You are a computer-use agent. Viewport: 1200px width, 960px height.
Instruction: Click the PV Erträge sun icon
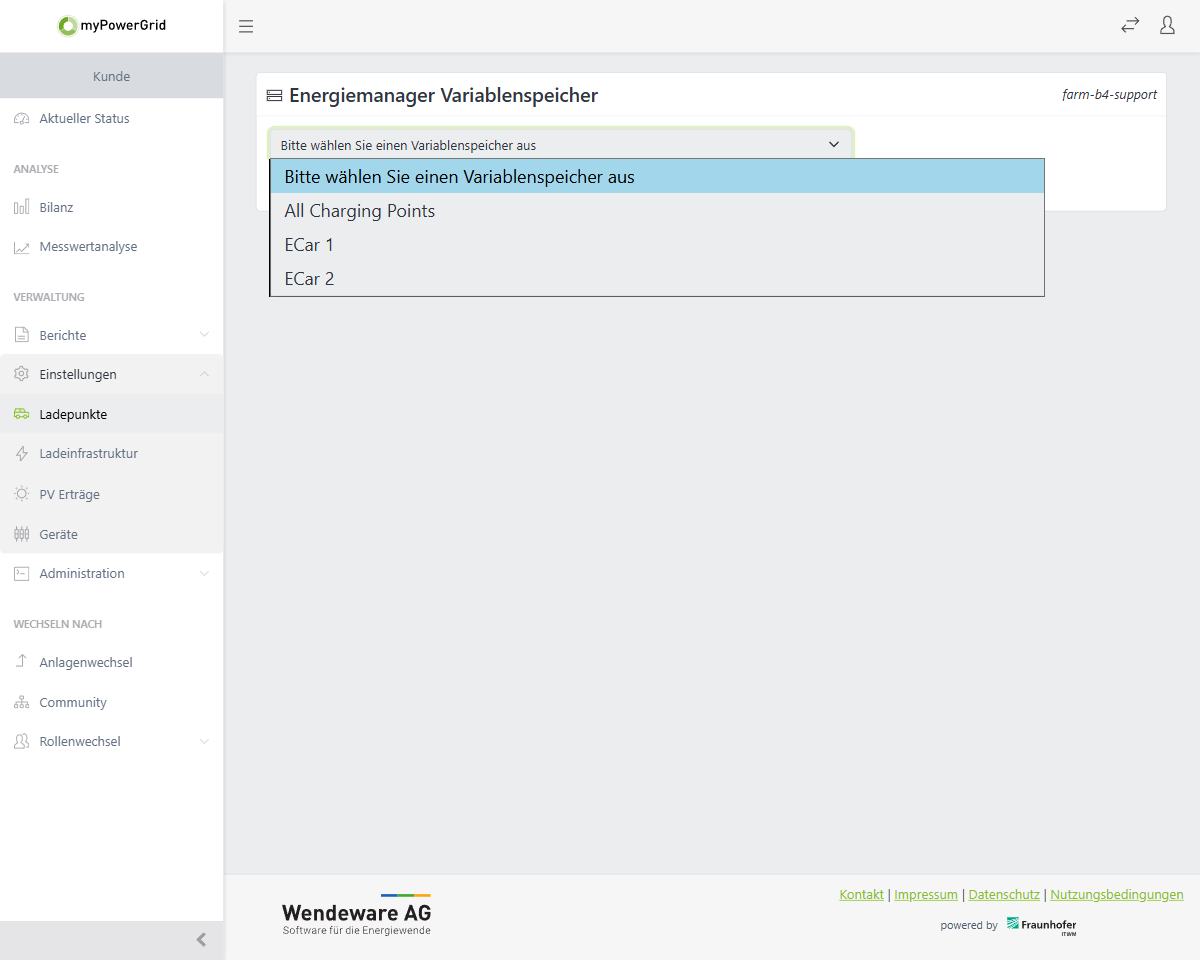pyautogui.click(x=21, y=494)
